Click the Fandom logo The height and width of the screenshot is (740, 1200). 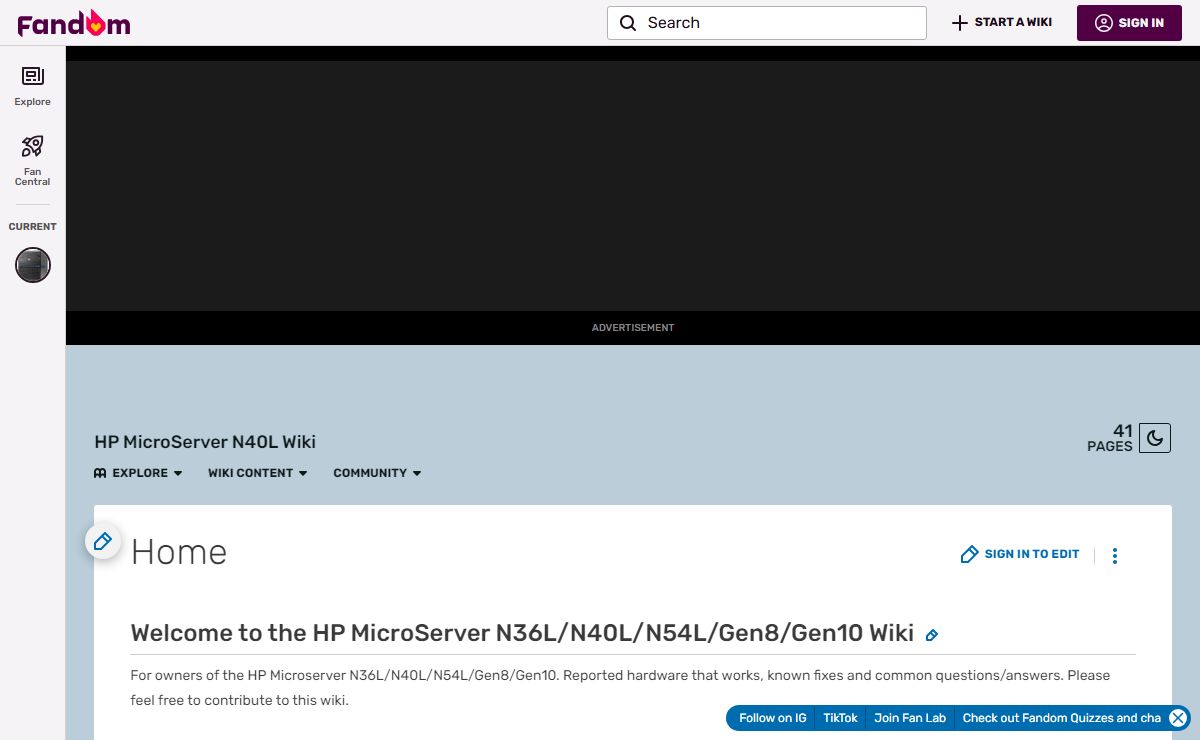[x=73, y=23]
